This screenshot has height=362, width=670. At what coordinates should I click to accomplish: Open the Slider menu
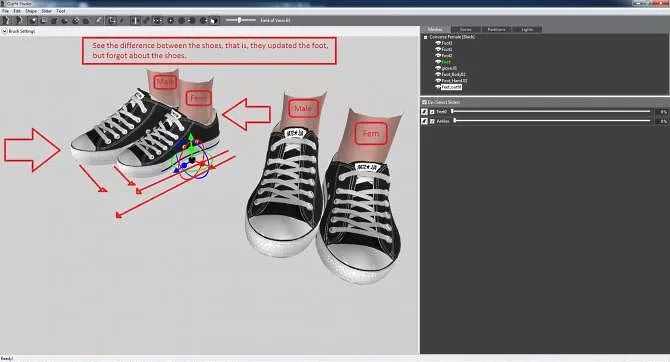pyautogui.click(x=46, y=11)
